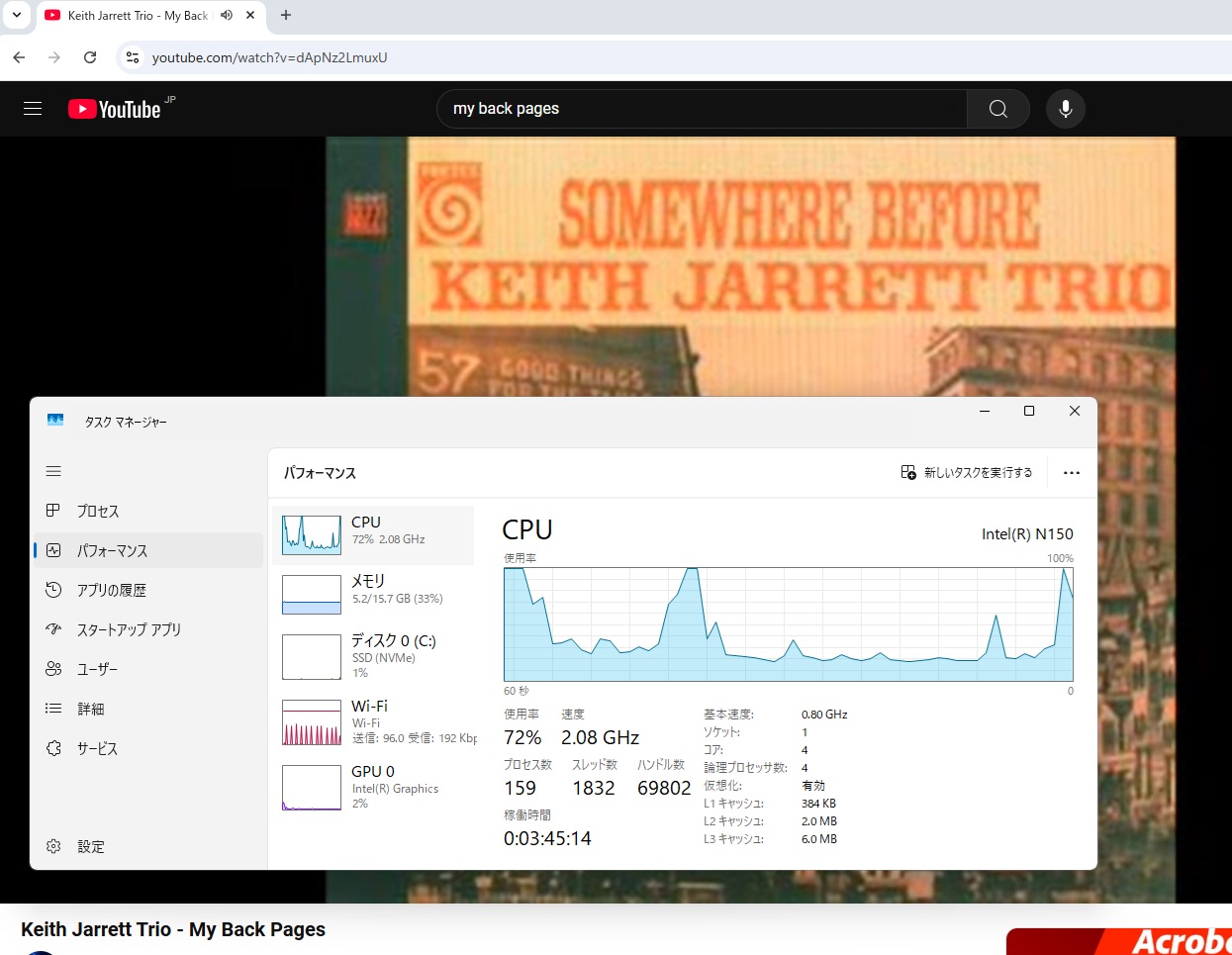Open the YouTube guide hamburger menu
Viewport: 1232px width, 955px height.
click(x=33, y=109)
